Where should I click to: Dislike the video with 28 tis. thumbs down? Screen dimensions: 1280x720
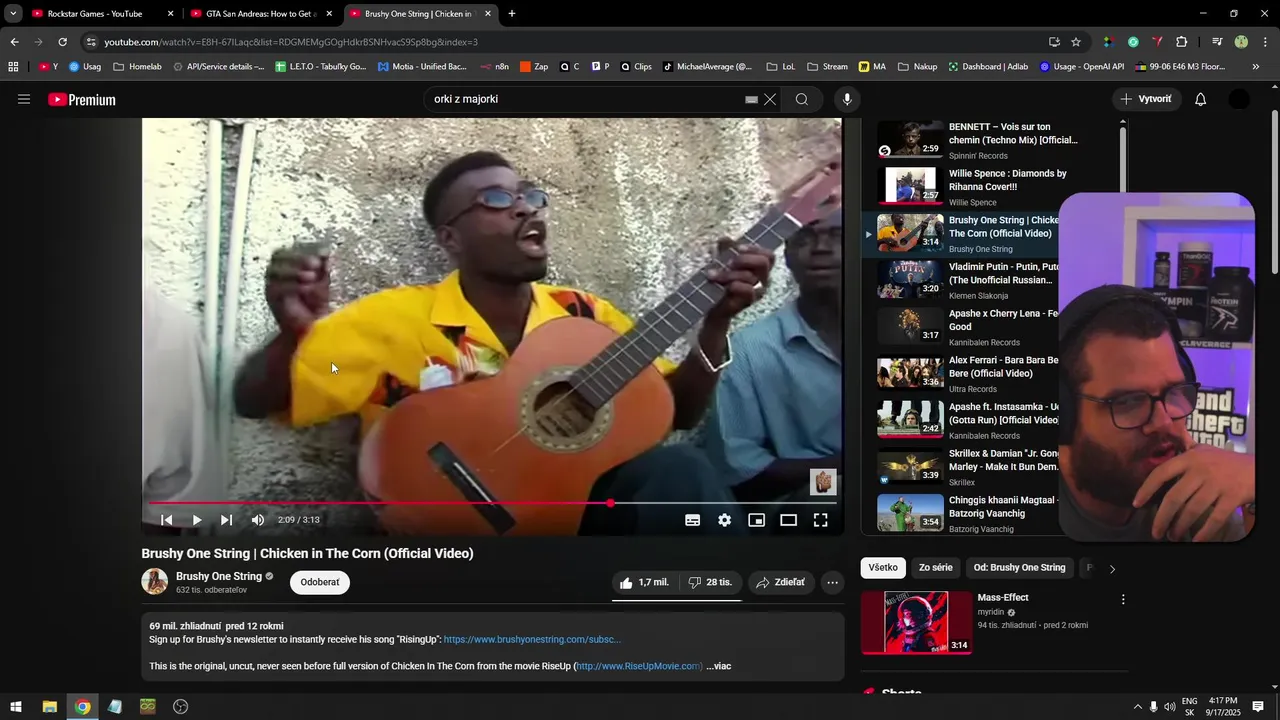pyautogui.click(x=710, y=582)
